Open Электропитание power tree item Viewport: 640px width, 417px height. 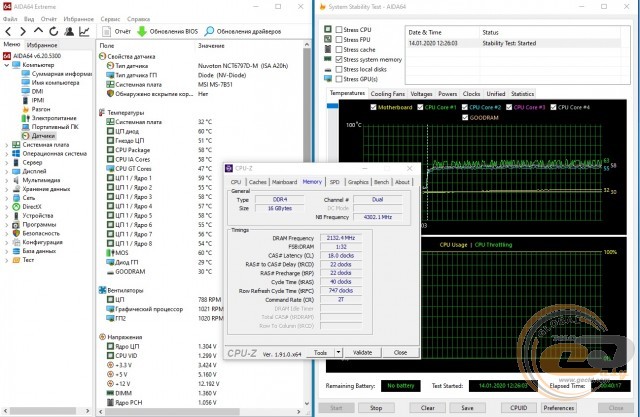point(49,118)
